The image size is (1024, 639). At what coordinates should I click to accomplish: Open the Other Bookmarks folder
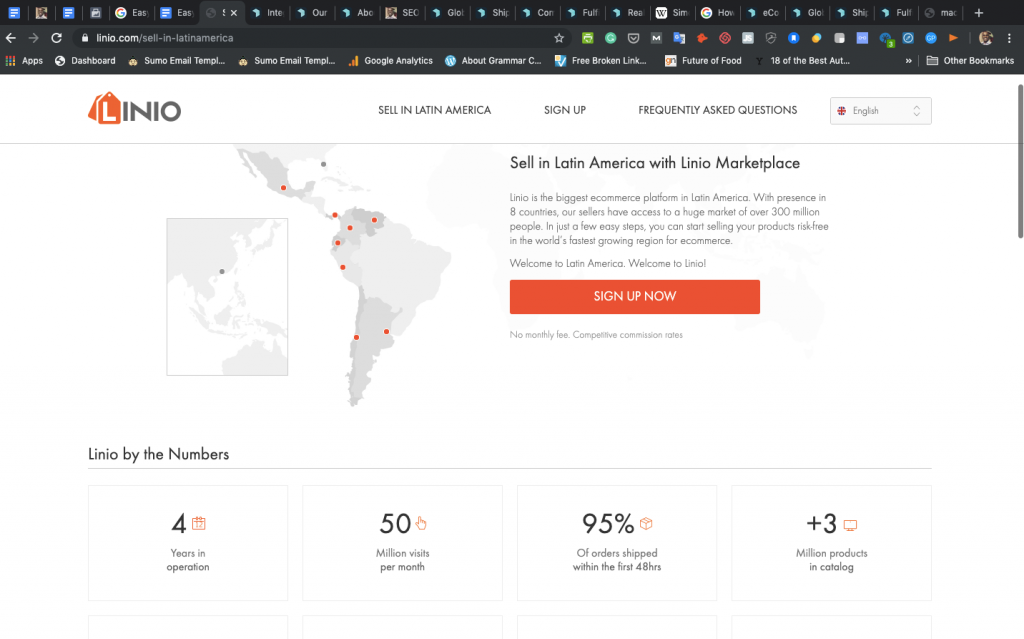point(970,61)
